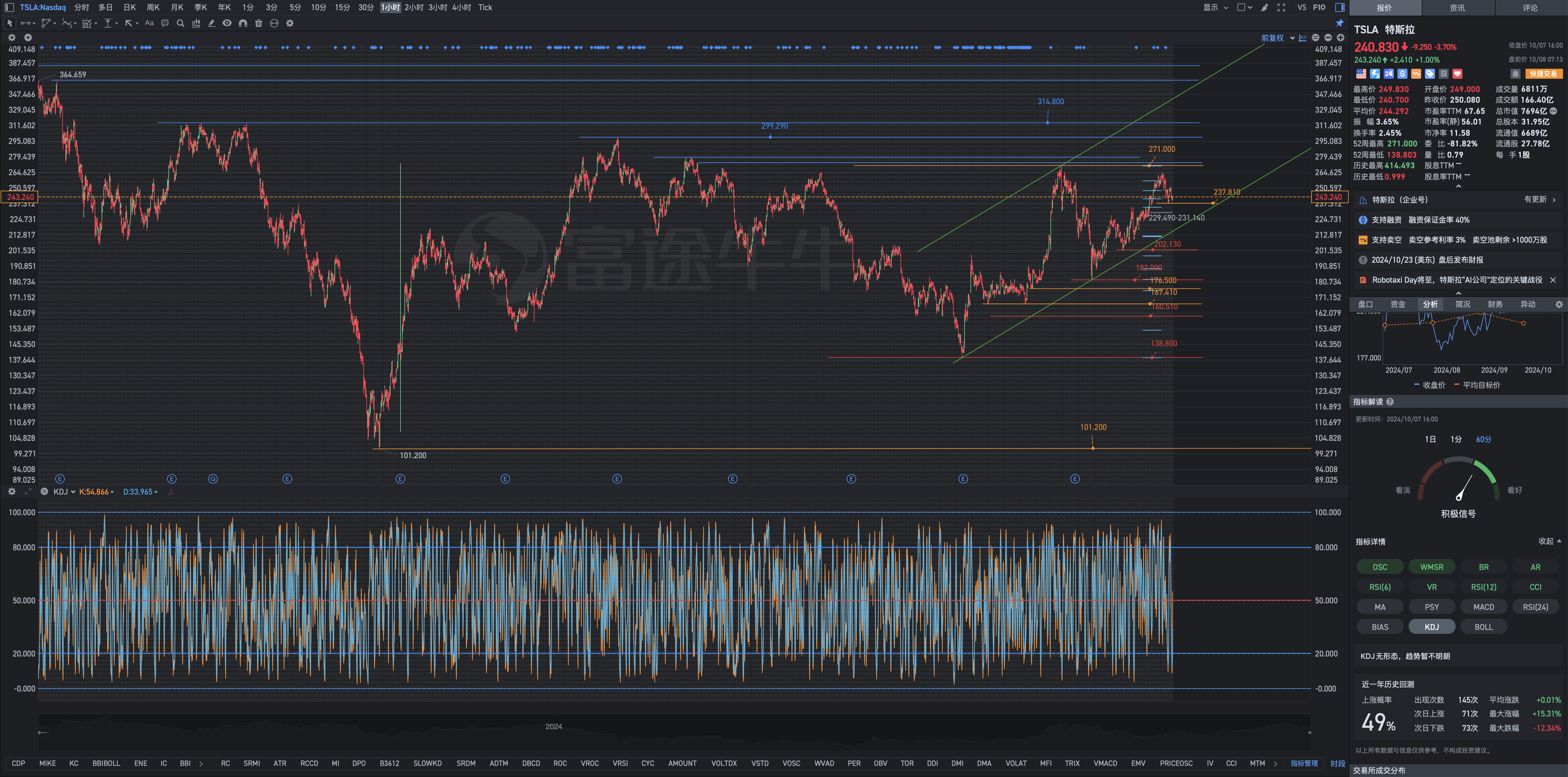
Task: Open the KDJ indicator selector dropdown
Action: coord(65,491)
